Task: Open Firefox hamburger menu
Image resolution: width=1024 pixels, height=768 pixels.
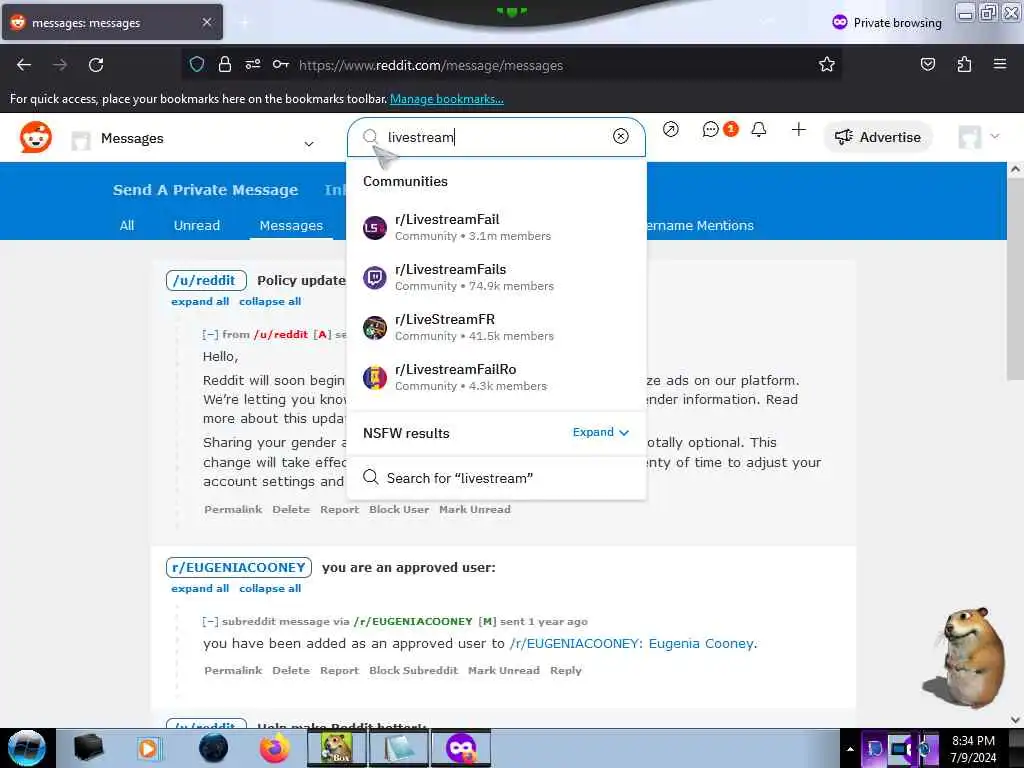Action: pos(1000,64)
